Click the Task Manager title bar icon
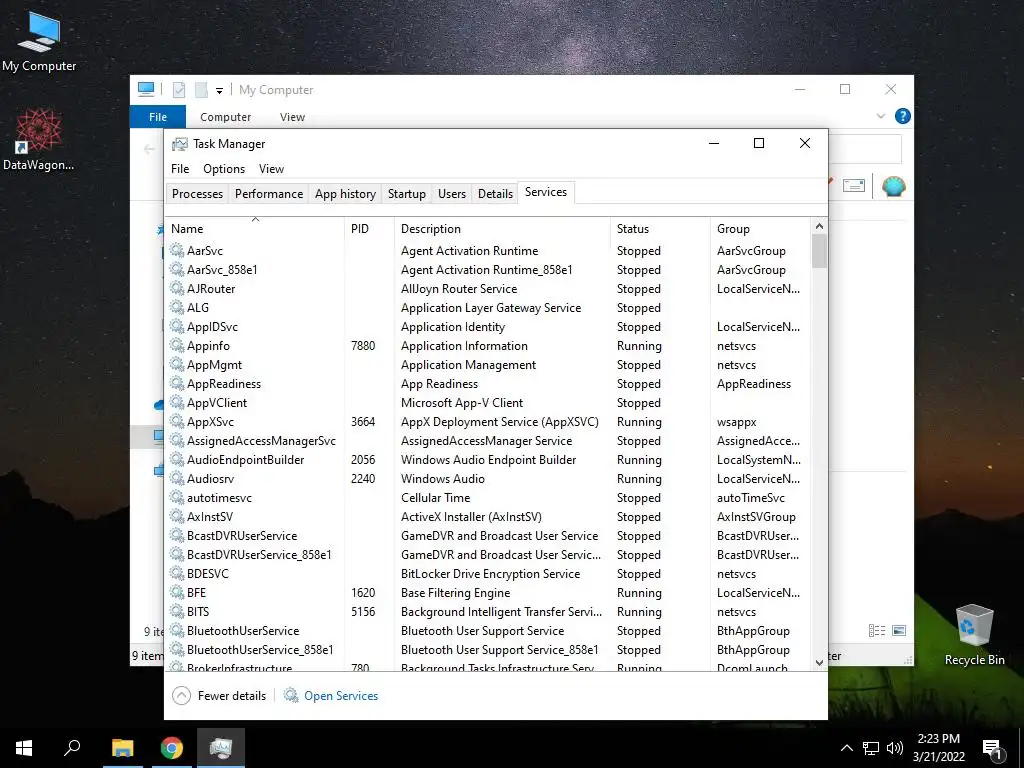The width and height of the screenshot is (1024, 768). (180, 144)
